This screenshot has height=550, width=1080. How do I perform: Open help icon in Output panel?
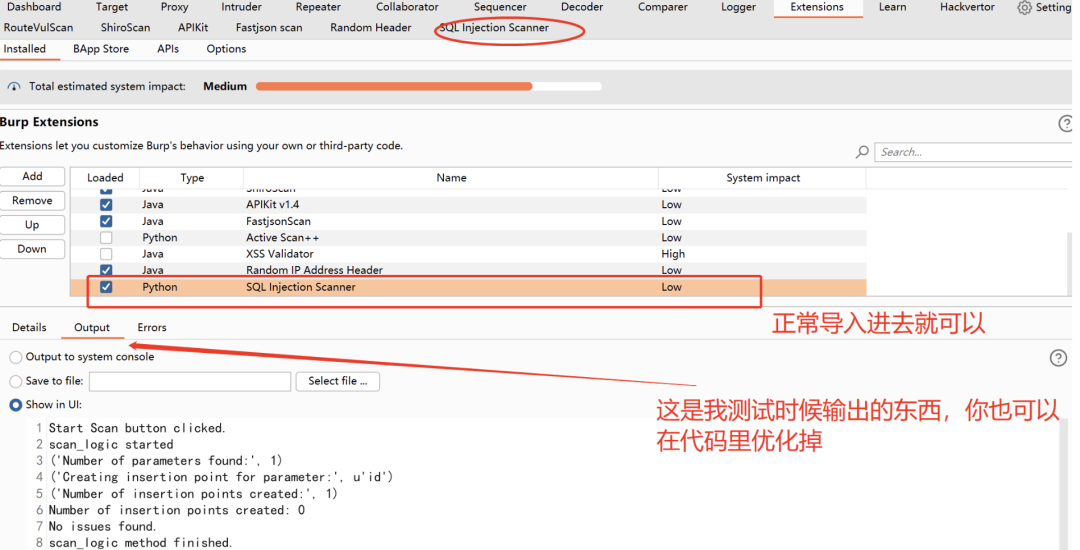tap(1058, 357)
